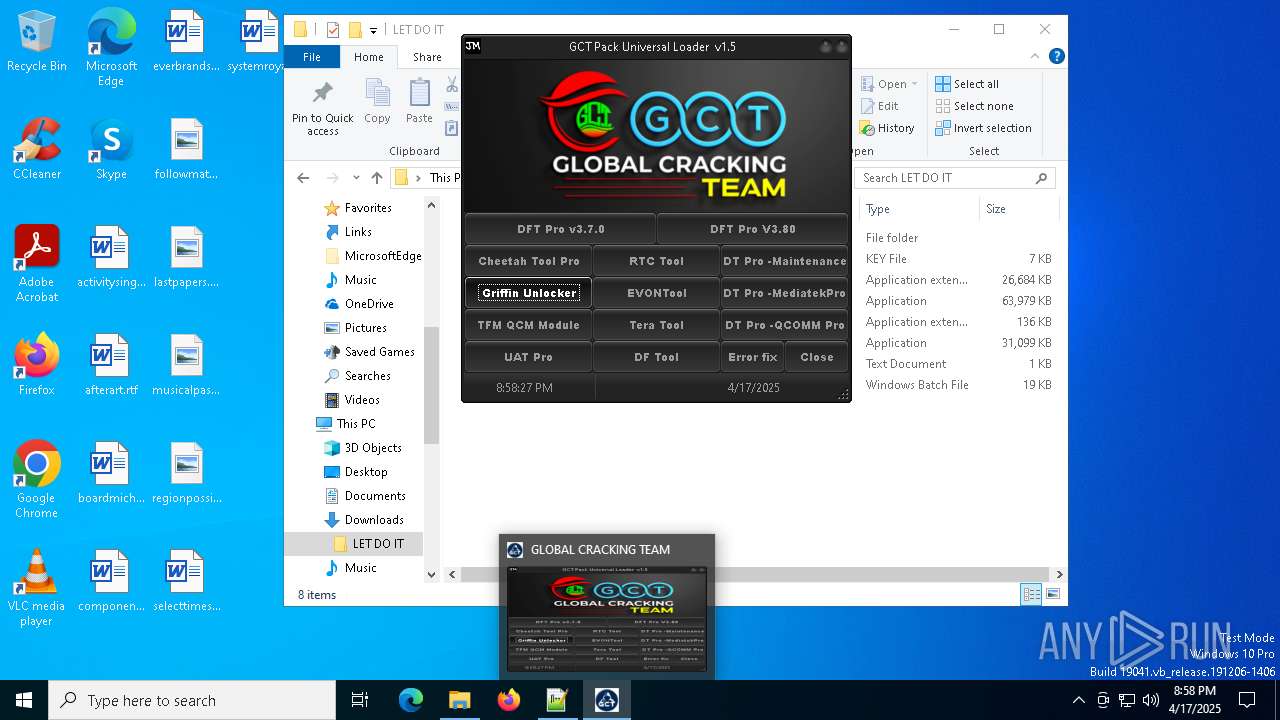Open afterart.rtf desktop file
The height and width of the screenshot is (720, 1280).
click(x=111, y=365)
